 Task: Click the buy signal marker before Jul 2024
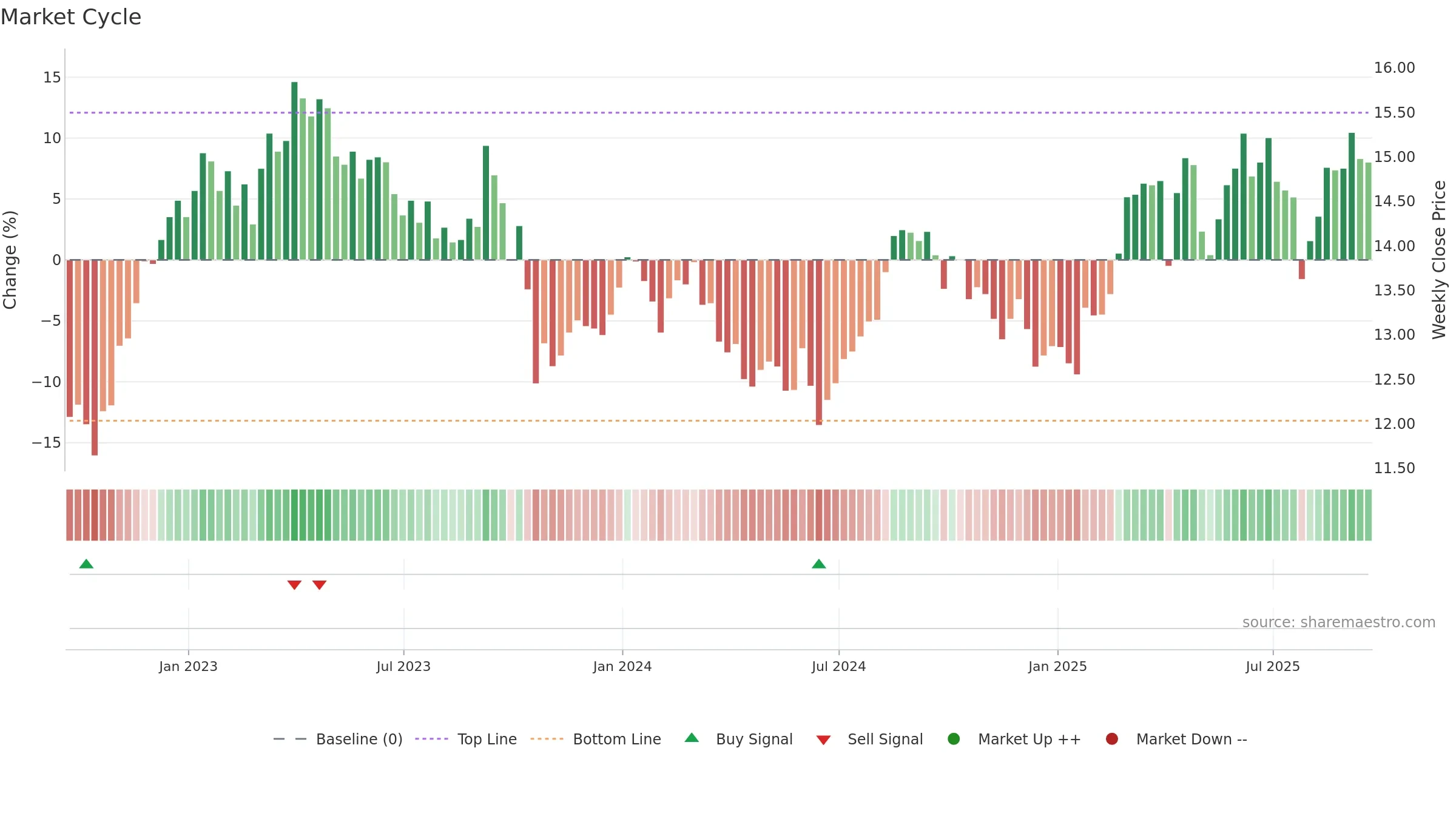(x=819, y=564)
